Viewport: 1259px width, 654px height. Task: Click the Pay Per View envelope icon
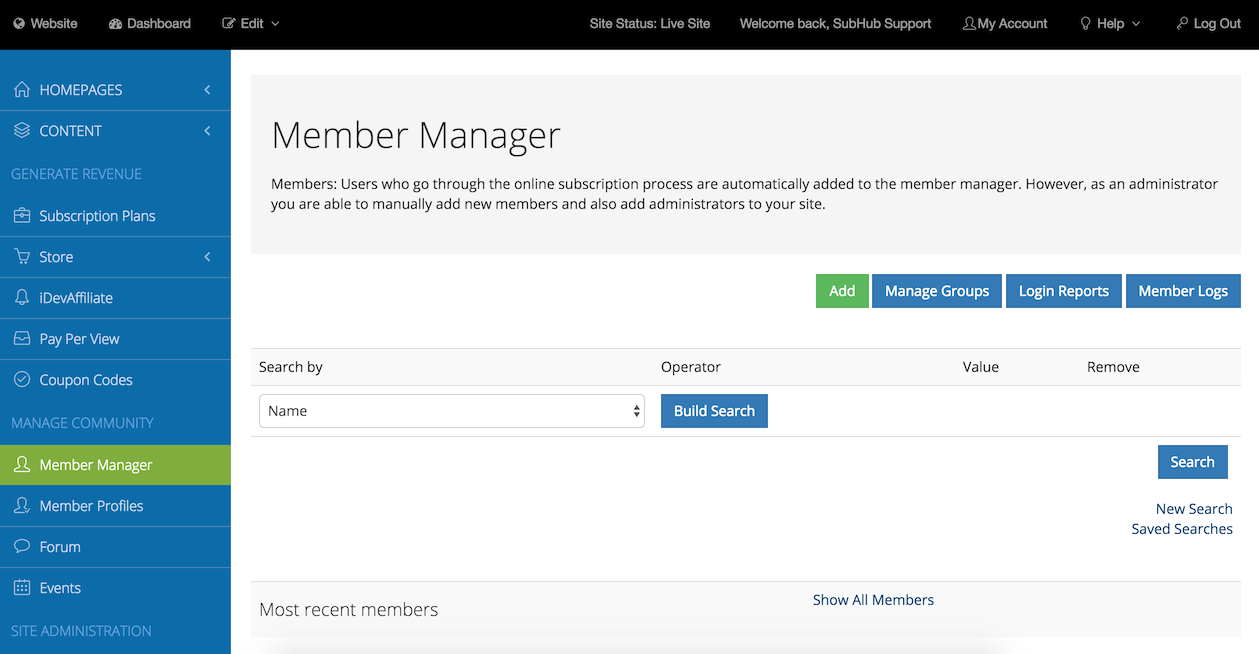click(22, 339)
